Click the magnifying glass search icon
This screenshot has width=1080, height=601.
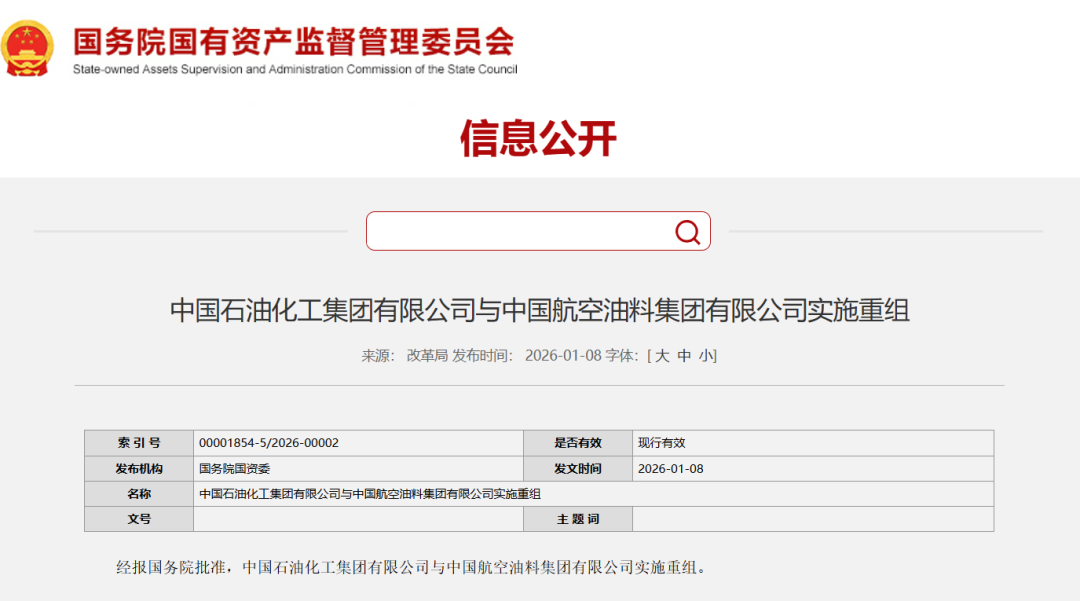[687, 231]
